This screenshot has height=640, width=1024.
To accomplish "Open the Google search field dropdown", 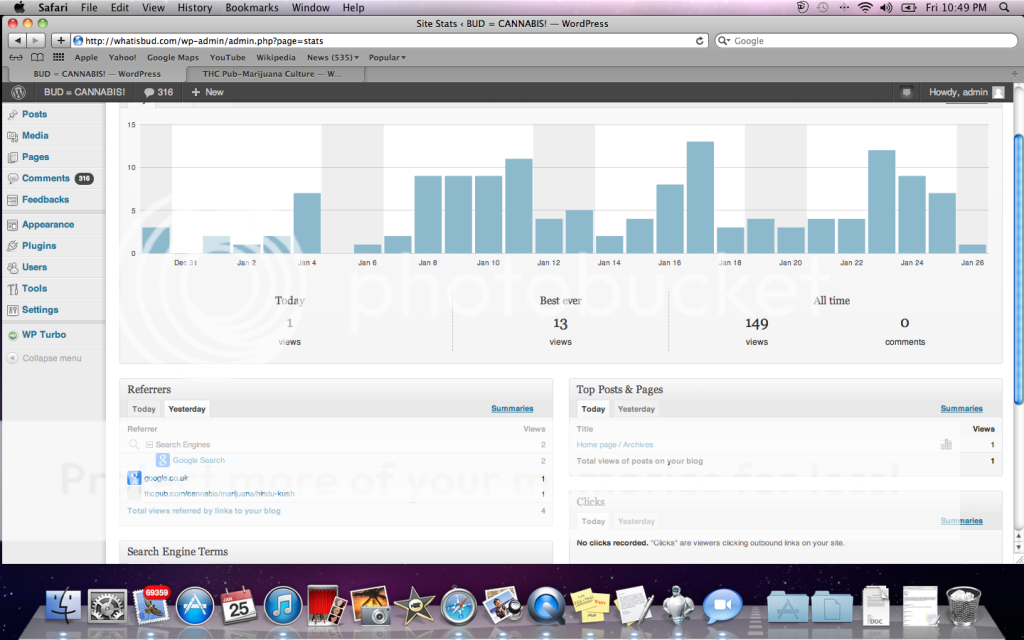I will pos(724,40).
